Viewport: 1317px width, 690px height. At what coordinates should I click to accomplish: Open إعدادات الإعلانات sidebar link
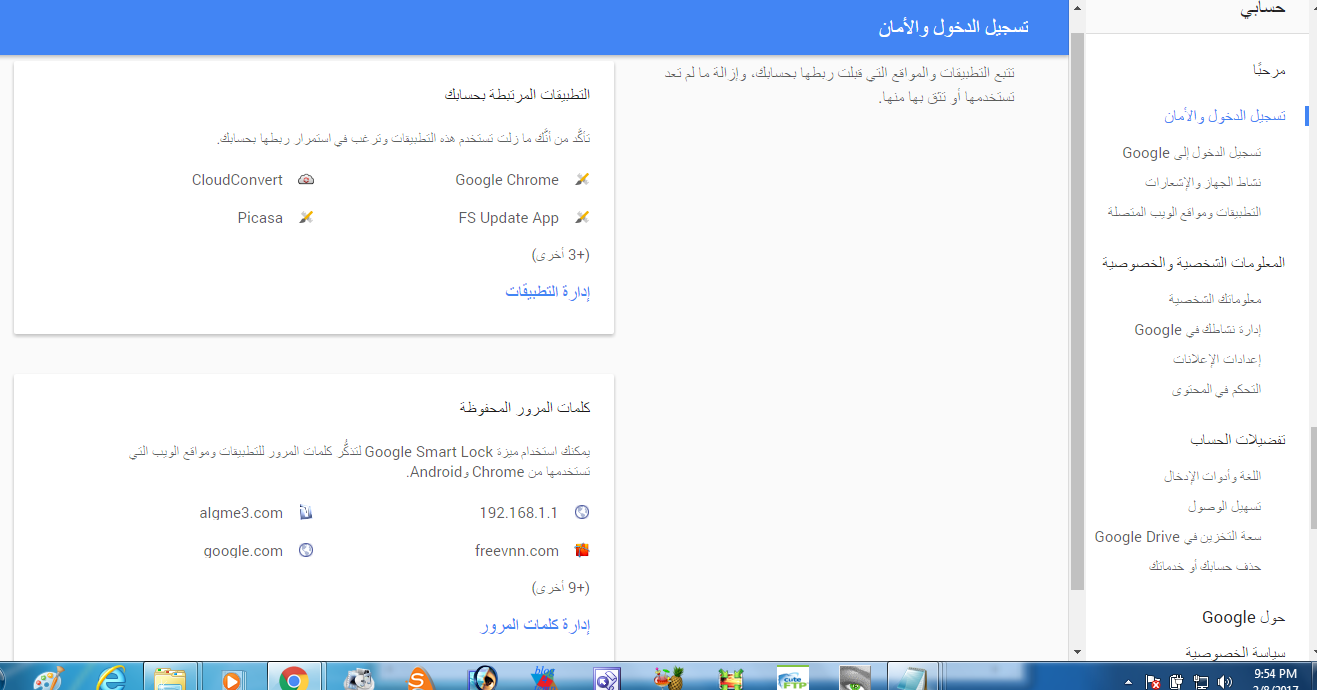1217,360
